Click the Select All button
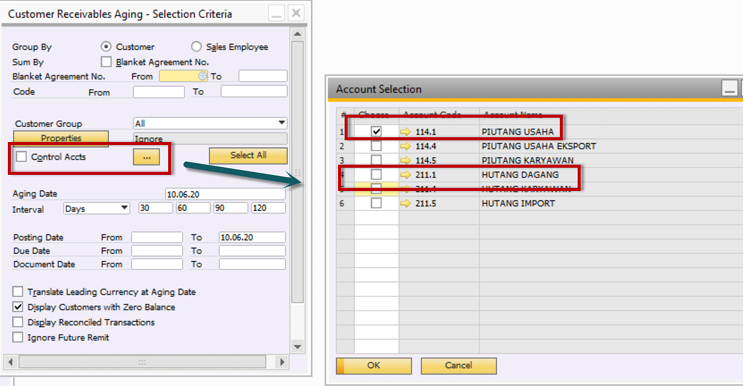744x386 pixels. coord(248,156)
